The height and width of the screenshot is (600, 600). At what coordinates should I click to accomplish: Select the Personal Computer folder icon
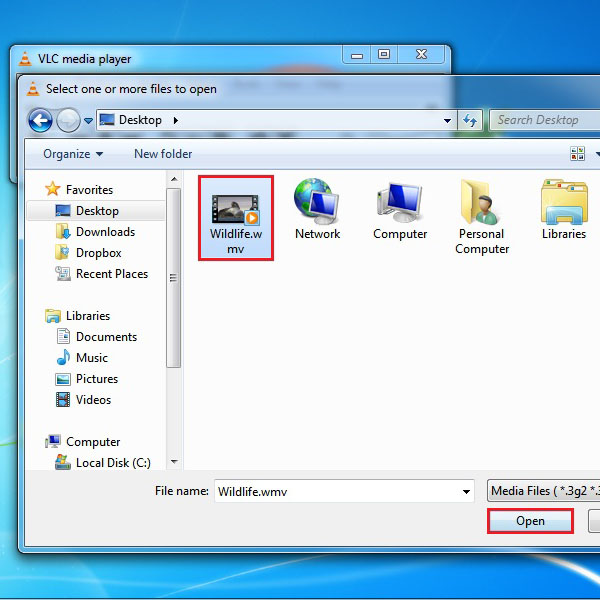pos(482,217)
